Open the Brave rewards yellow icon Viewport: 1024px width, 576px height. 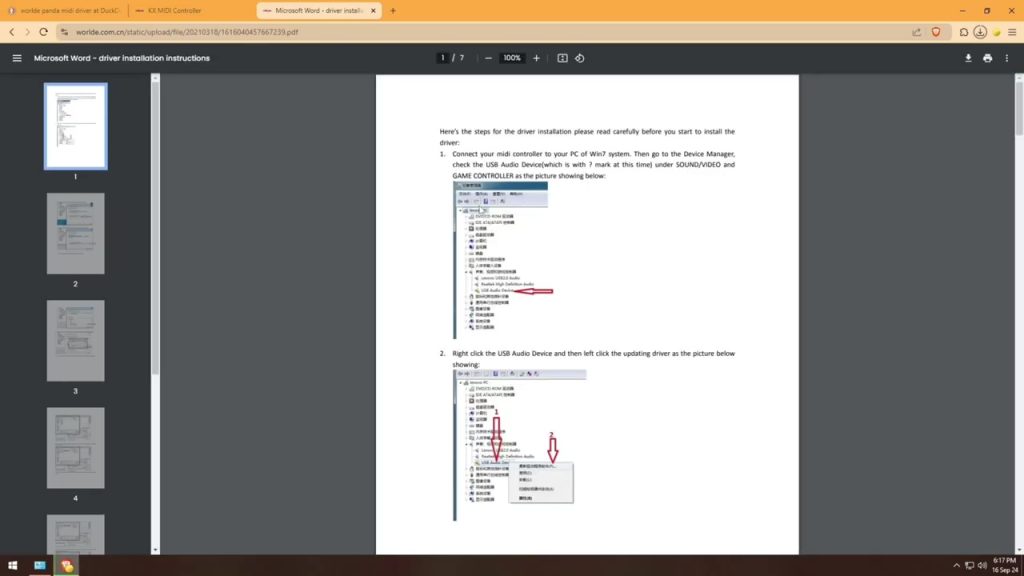coord(997,32)
